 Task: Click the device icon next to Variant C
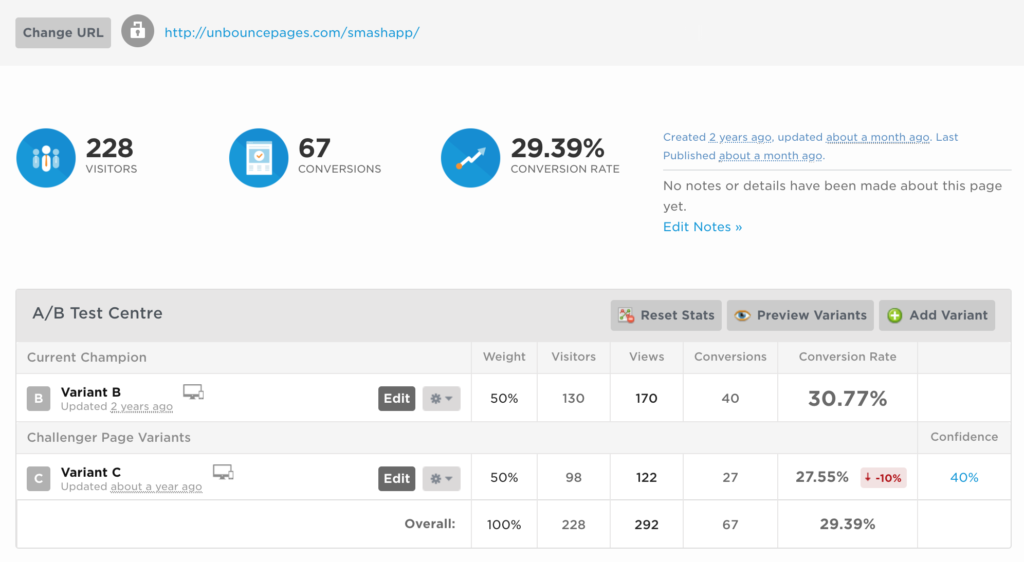pos(223,472)
